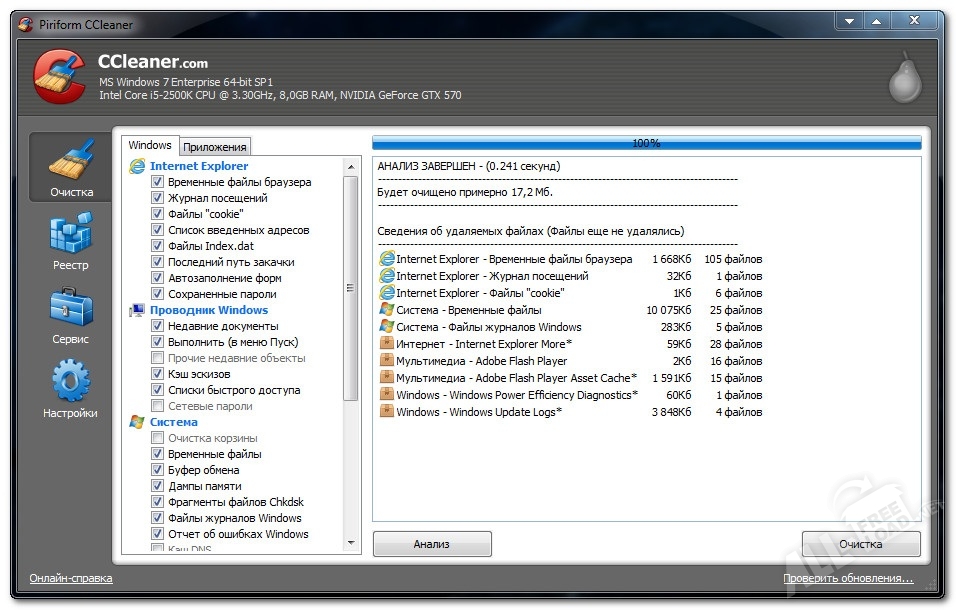
Task: Toggle the Кэш эскизов checkbox
Action: (x=157, y=374)
